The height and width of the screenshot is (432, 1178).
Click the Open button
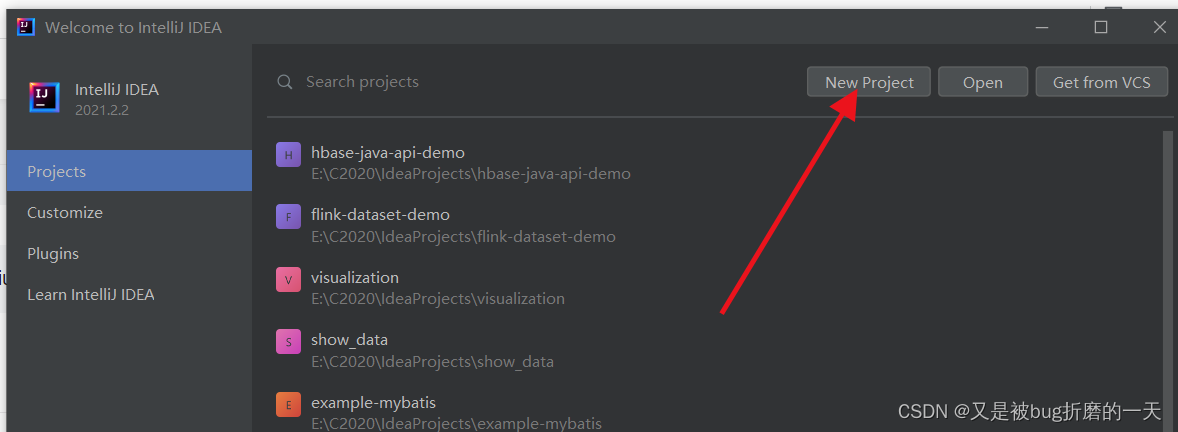(x=983, y=82)
